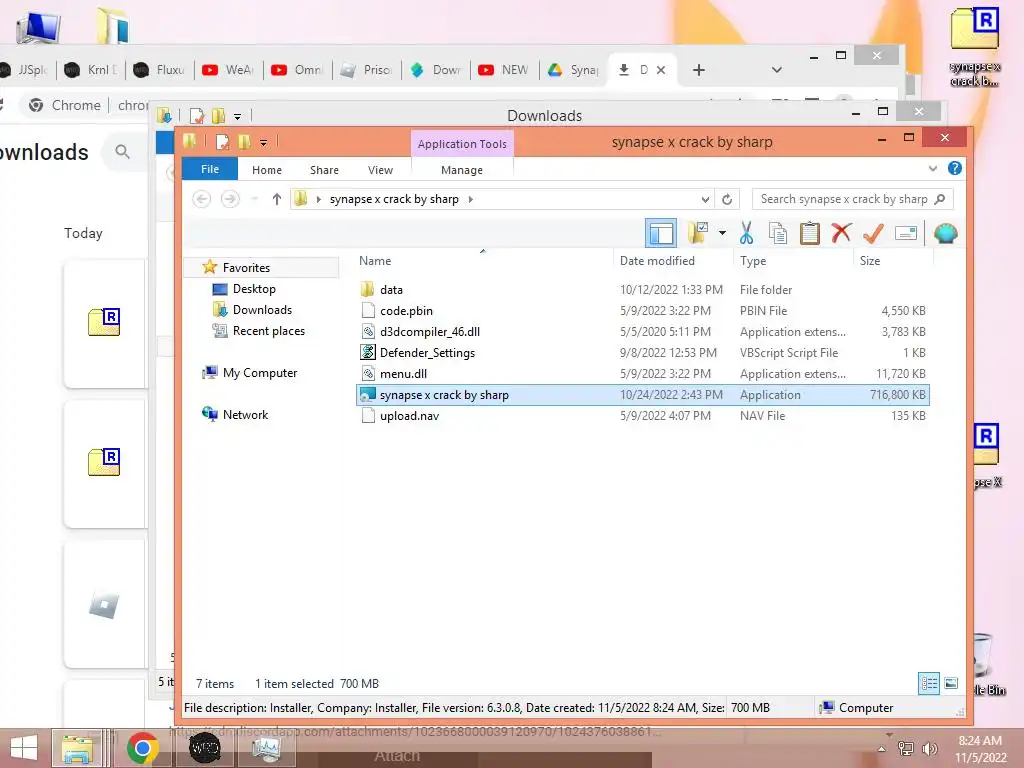Screen dimensions: 1024x768
Task: Open the File ribbon tab
Action: coord(210,169)
